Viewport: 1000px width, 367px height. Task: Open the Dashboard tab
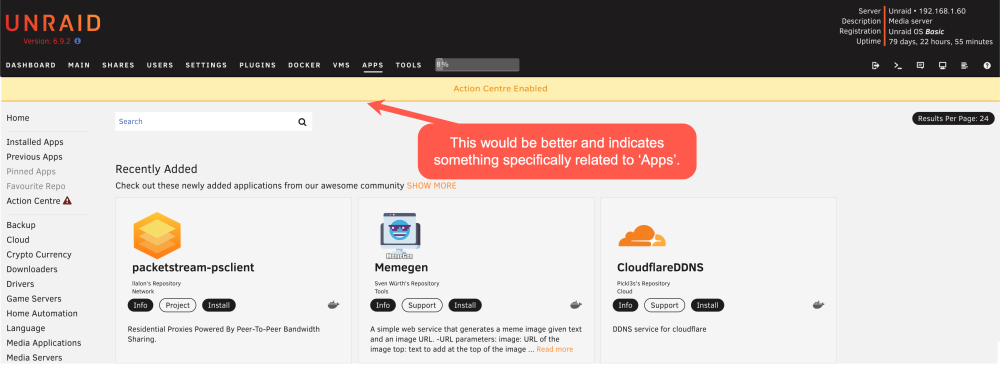tap(31, 65)
